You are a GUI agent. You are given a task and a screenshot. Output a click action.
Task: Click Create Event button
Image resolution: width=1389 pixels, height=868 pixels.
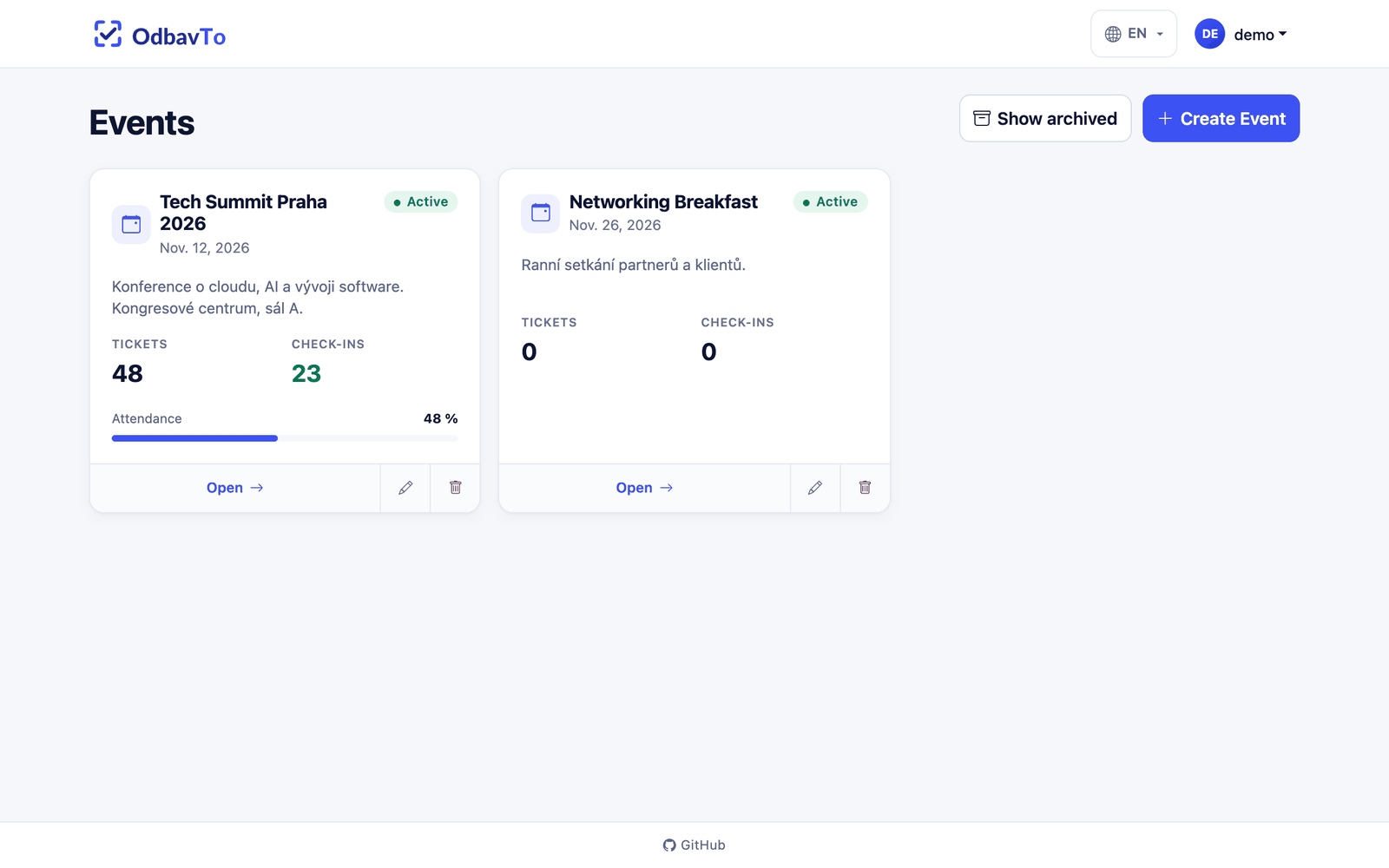point(1221,118)
